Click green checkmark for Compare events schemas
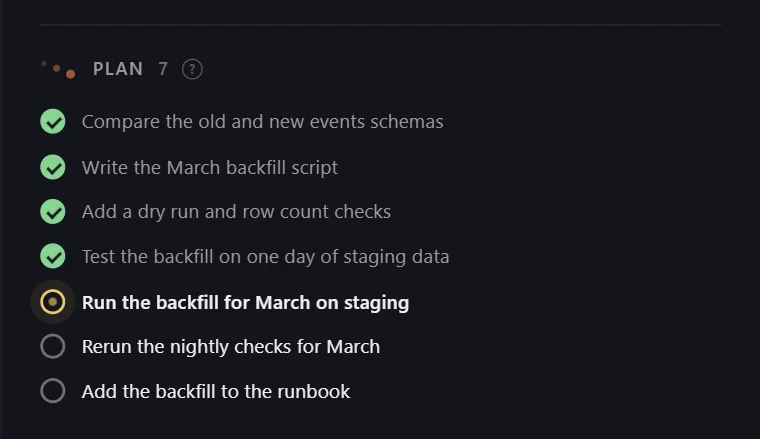Viewport: 760px width, 439px height. 53,121
